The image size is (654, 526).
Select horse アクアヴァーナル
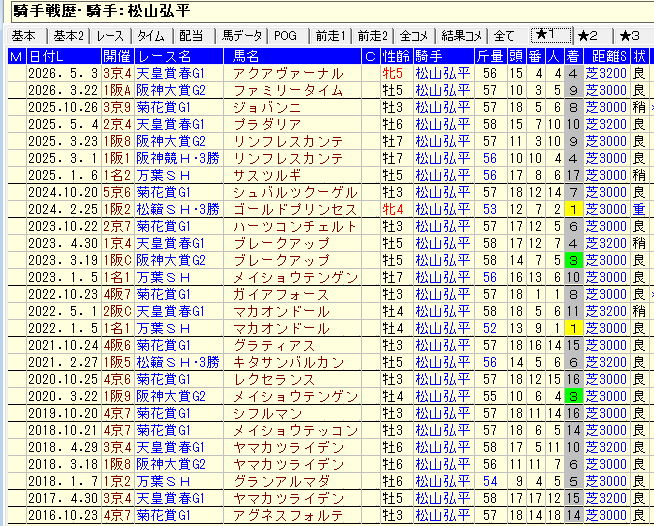coord(288,73)
